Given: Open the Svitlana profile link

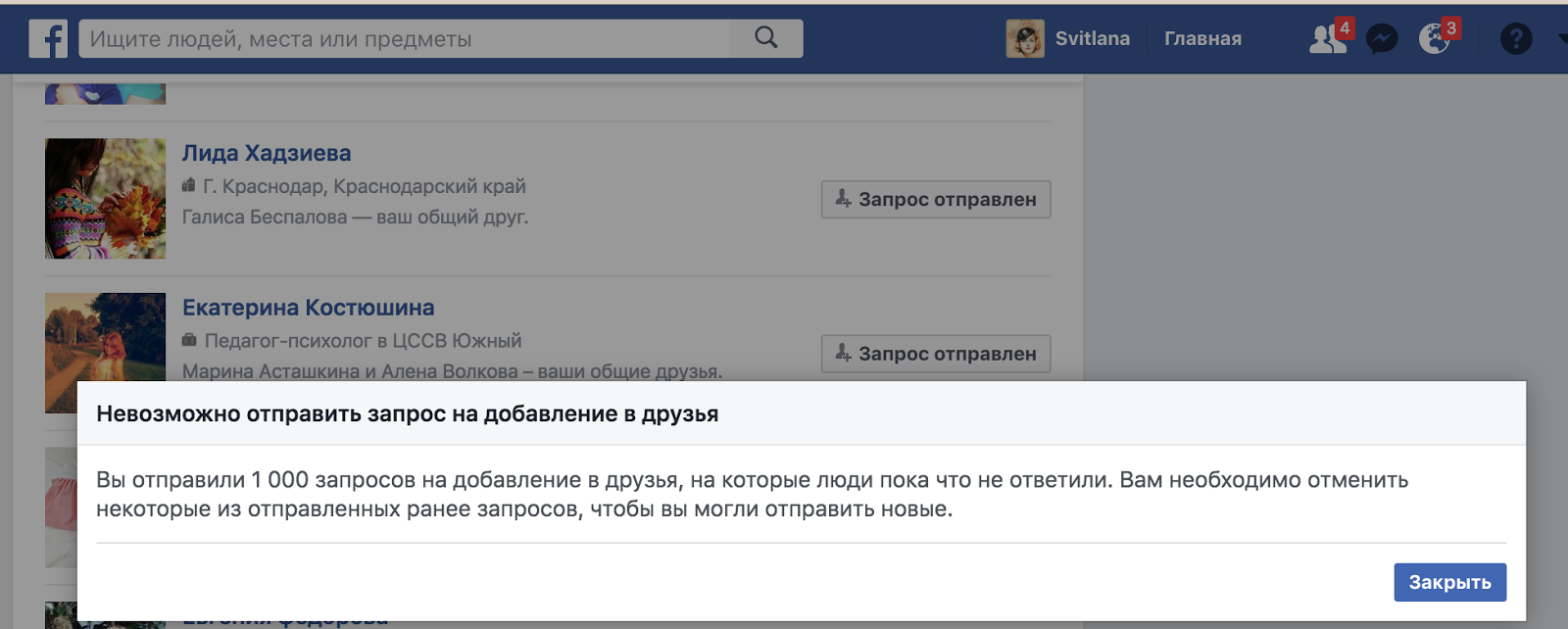Looking at the screenshot, I should (1092, 39).
